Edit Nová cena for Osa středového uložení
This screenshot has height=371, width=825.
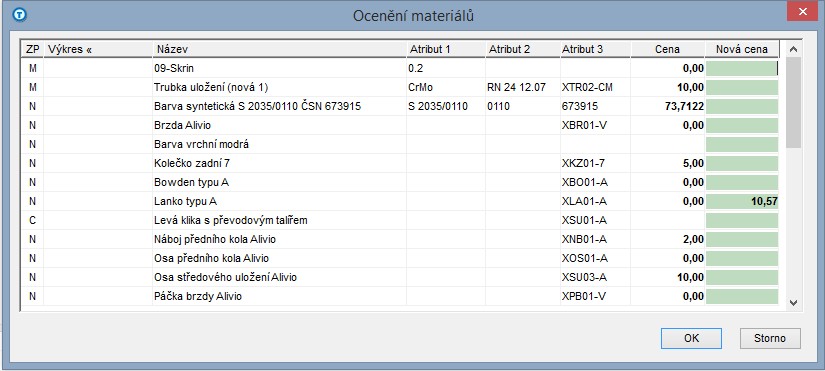pos(742,277)
